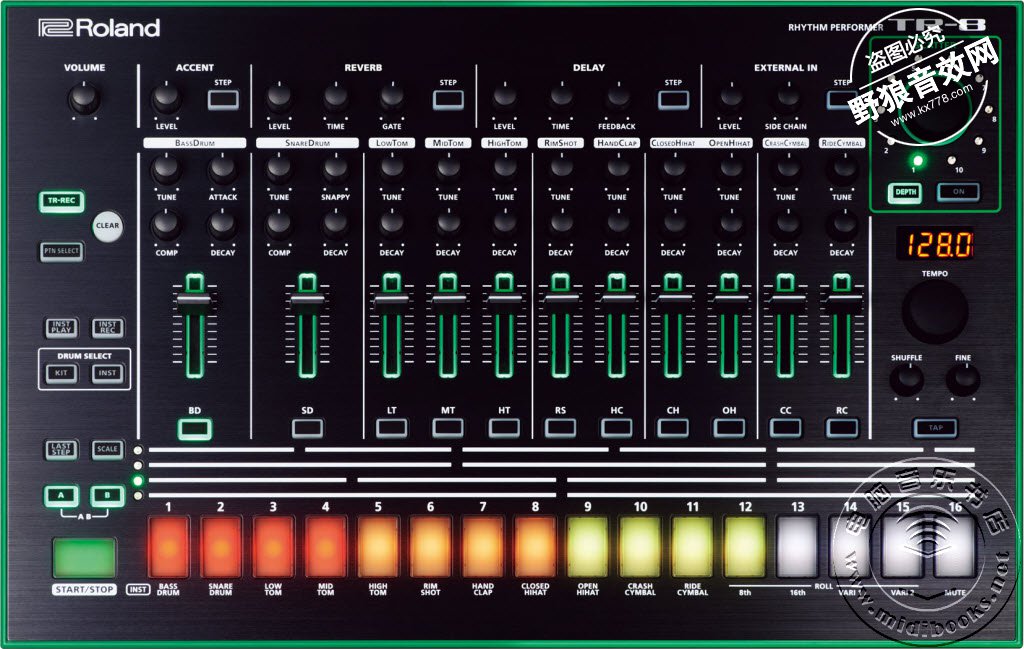This screenshot has width=1024, height=649.
Task: Select the SD instrument button
Action: coord(307,428)
